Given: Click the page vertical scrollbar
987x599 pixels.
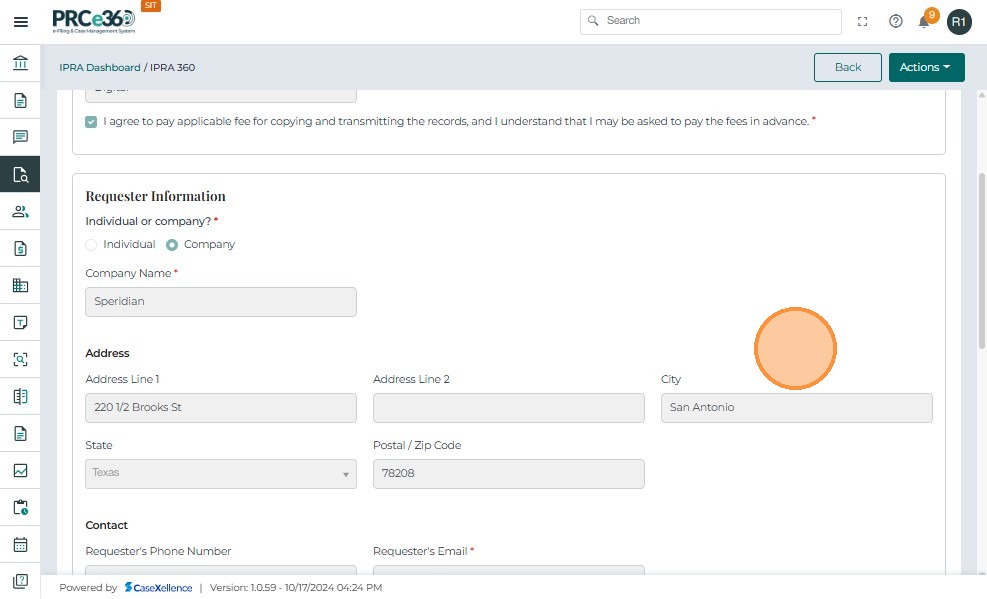Looking at the screenshot, I should (x=981, y=260).
